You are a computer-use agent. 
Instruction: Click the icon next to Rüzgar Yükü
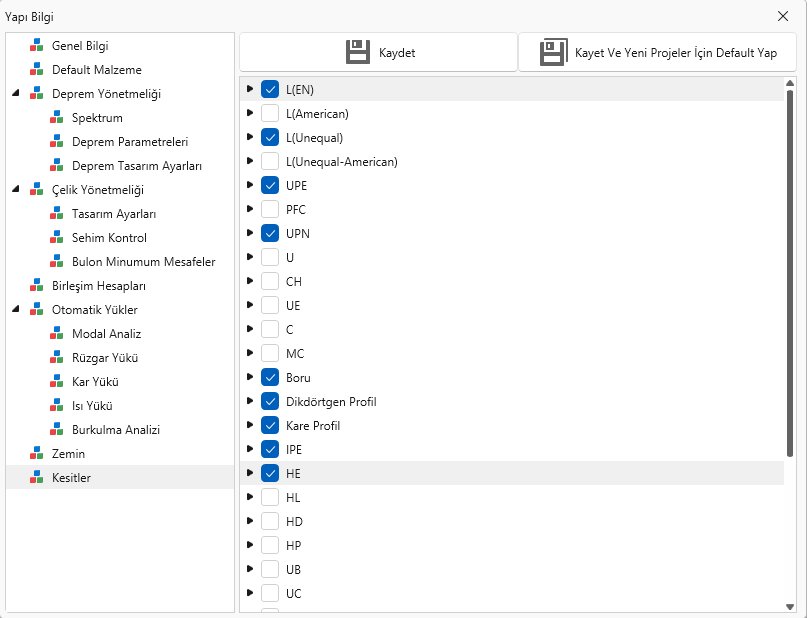[x=57, y=358]
